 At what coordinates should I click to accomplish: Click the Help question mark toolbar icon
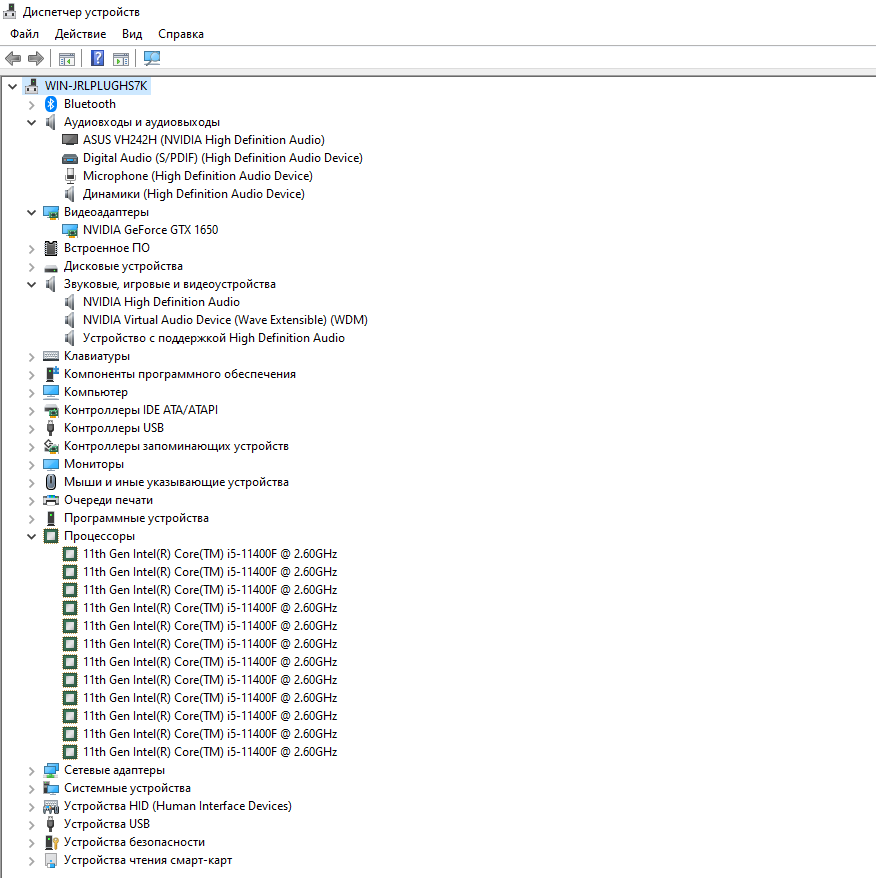[x=98, y=58]
